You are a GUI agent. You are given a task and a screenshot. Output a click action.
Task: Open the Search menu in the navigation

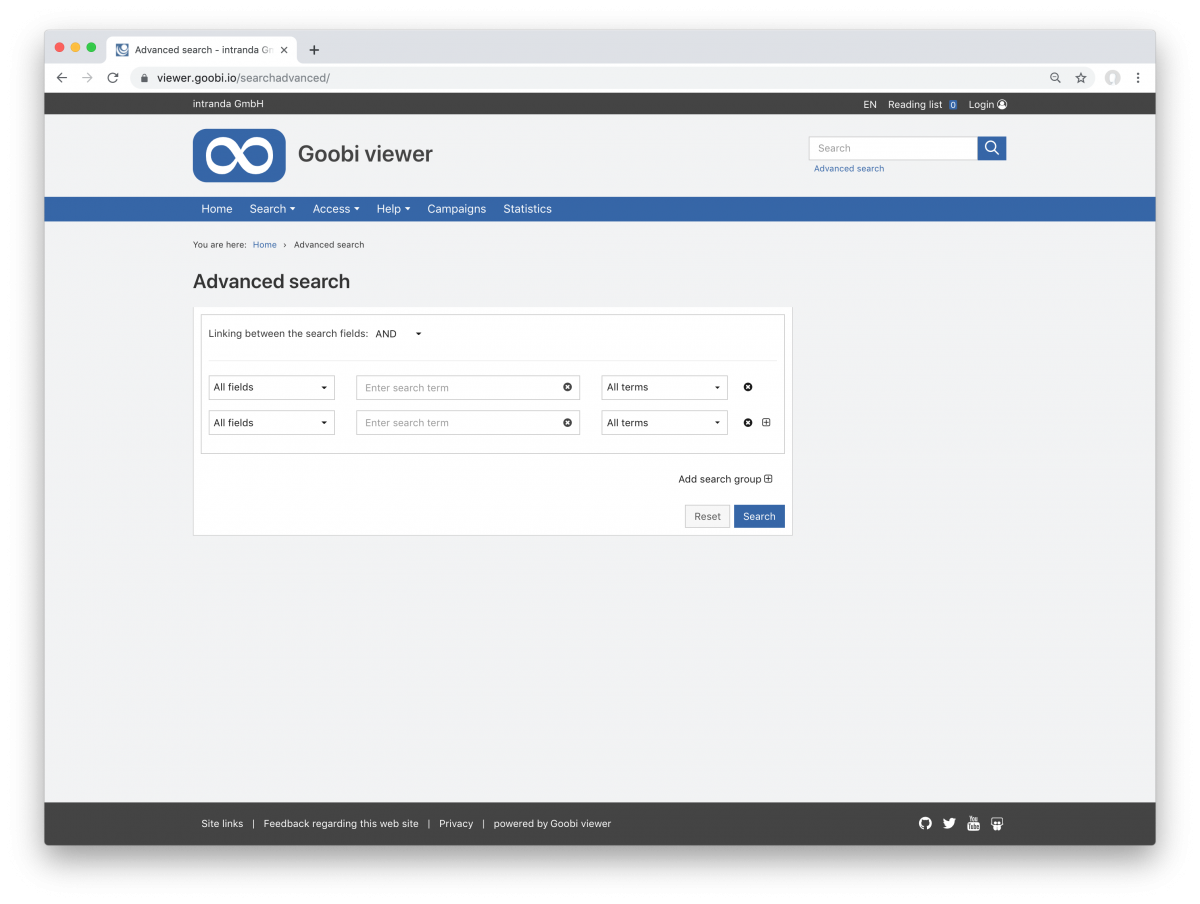[271, 208]
